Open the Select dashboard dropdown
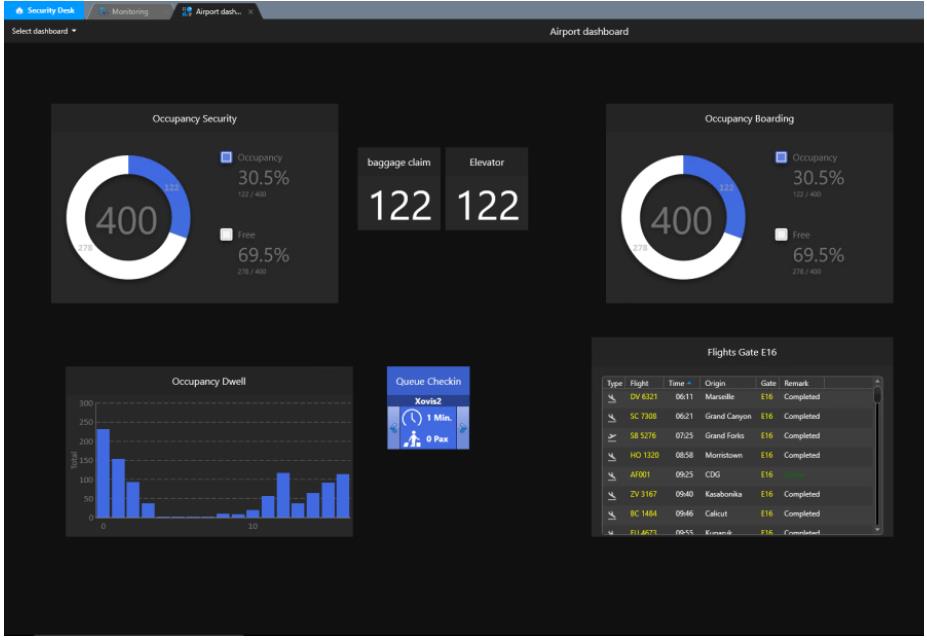Image resolution: width=927 pixels, height=643 pixels. (44, 31)
